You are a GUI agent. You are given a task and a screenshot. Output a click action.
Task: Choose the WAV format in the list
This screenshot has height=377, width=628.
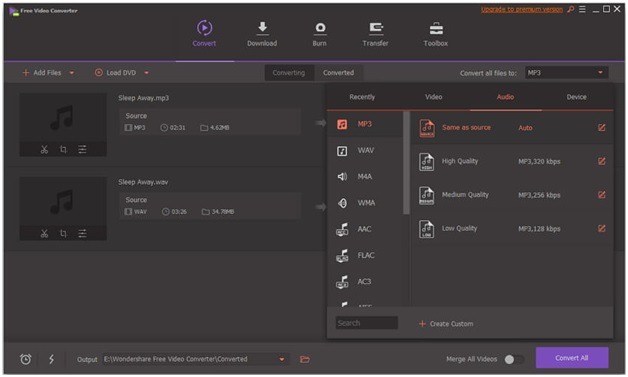[x=365, y=151]
